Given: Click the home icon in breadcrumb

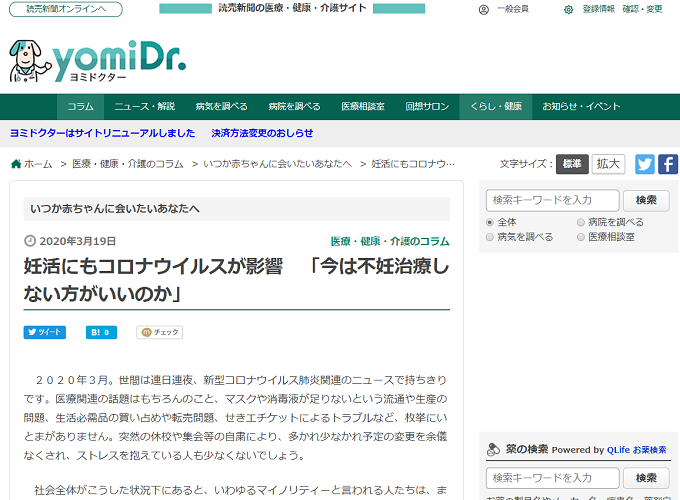Looking at the screenshot, I should point(16,164).
